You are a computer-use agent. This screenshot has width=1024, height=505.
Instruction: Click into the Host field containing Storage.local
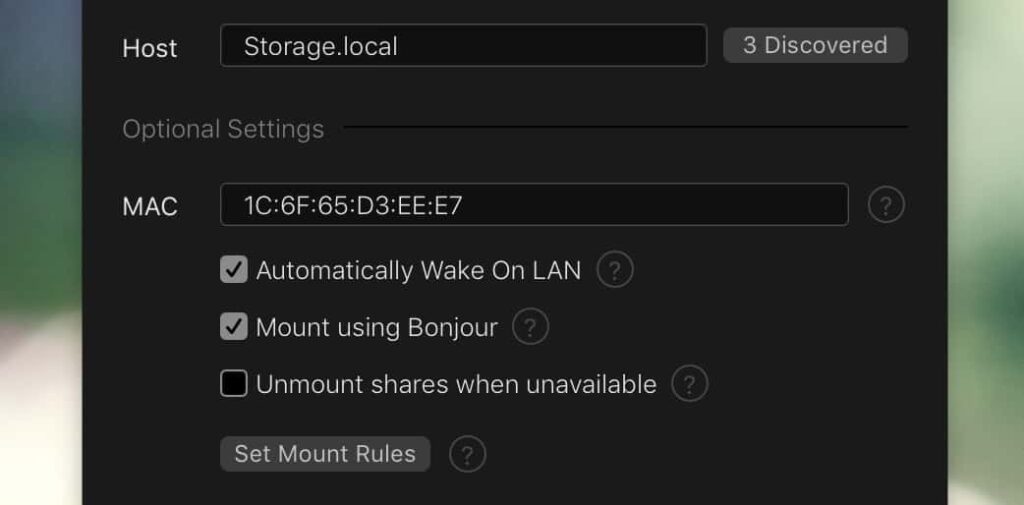pos(463,46)
